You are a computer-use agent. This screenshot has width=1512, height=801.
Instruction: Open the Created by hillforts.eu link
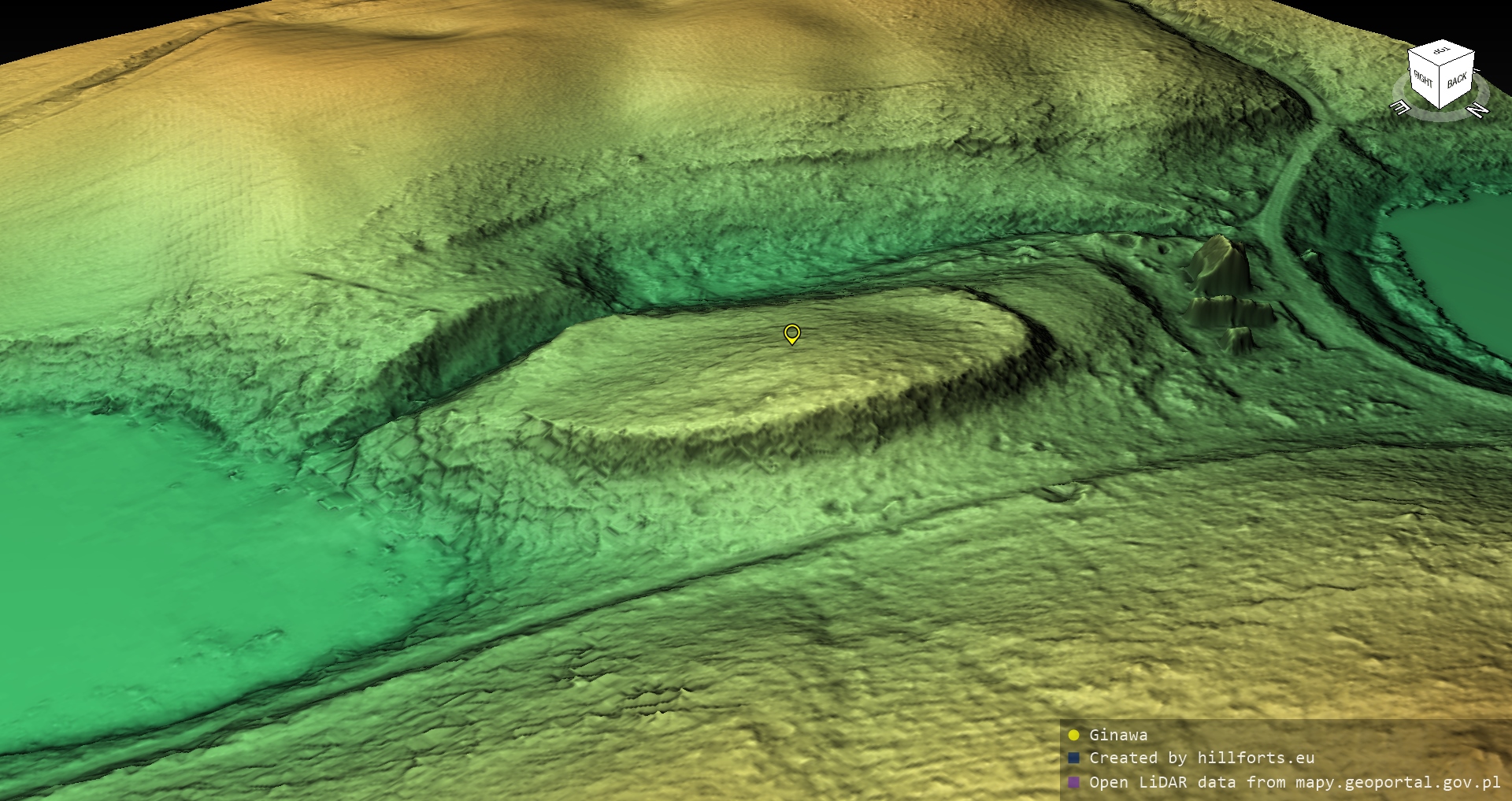click(x=1201, y=758)
